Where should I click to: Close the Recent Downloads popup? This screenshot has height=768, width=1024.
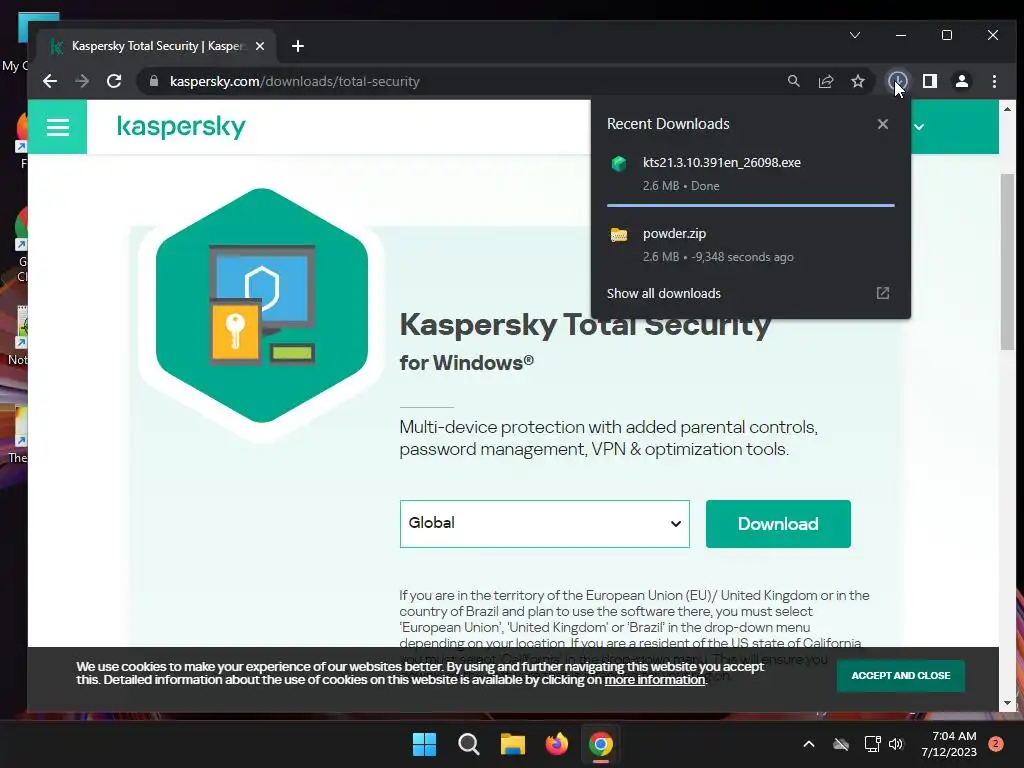coord(882,124)
